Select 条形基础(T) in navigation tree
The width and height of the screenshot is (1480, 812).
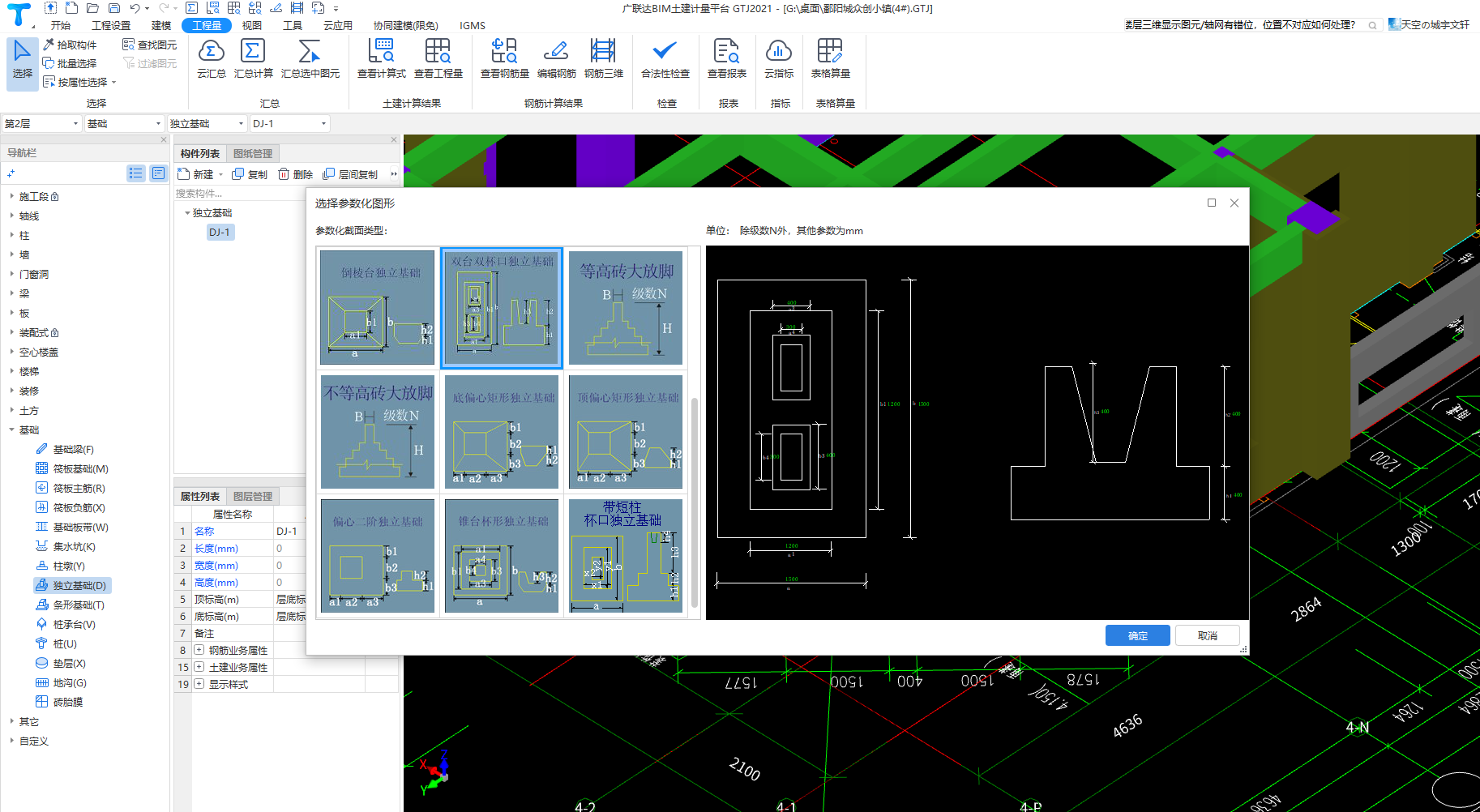[x=70, y=605]
